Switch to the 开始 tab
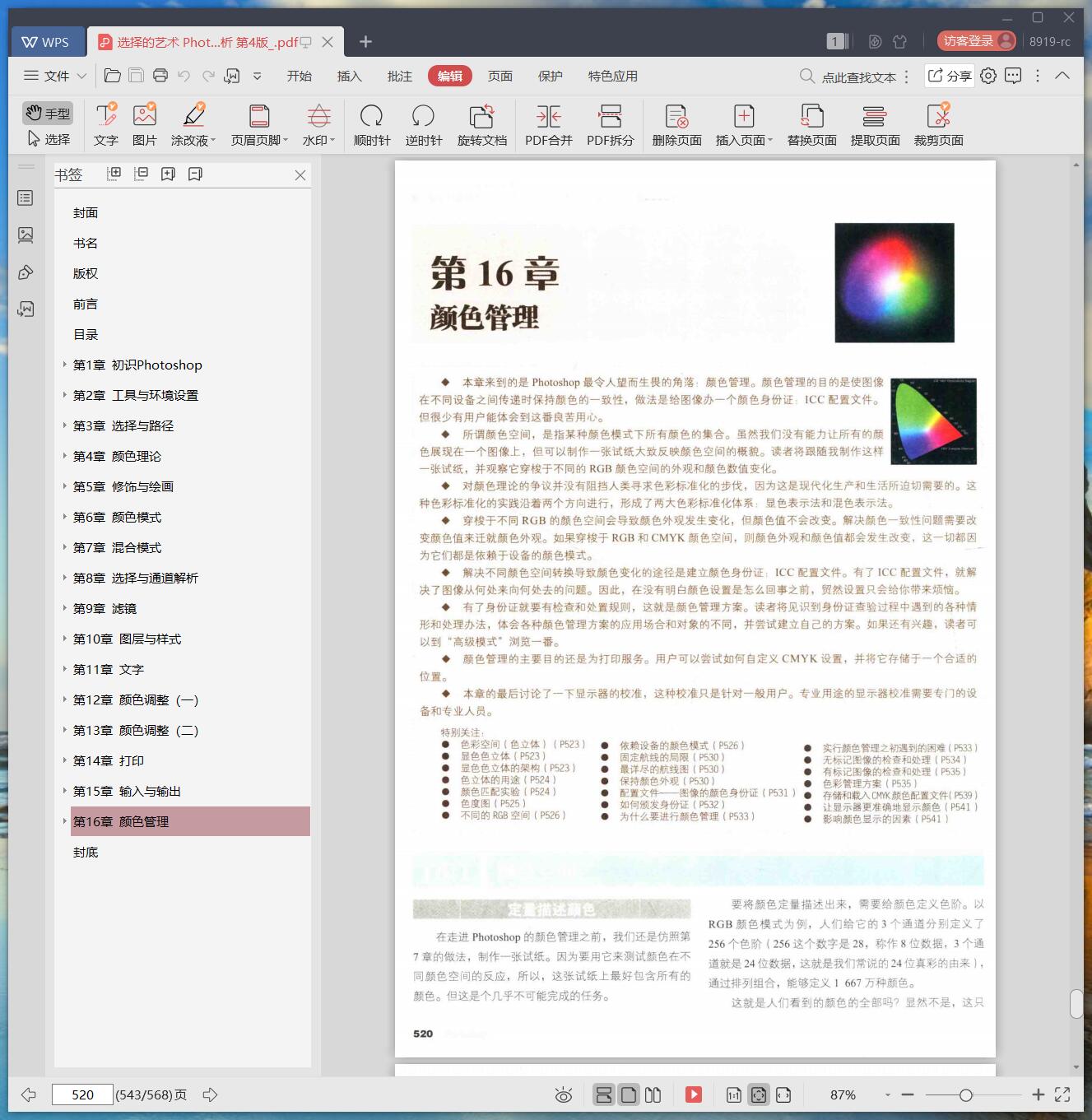Screen dimensions: 1092x1120 [x=300, y=76]
